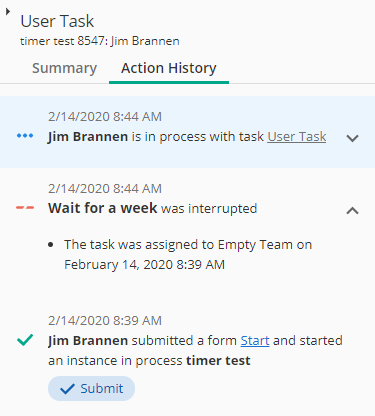The width and height of the screenshot is (375, 416).
Task: Click the Submit action badge
Action: tap(91, 389)
